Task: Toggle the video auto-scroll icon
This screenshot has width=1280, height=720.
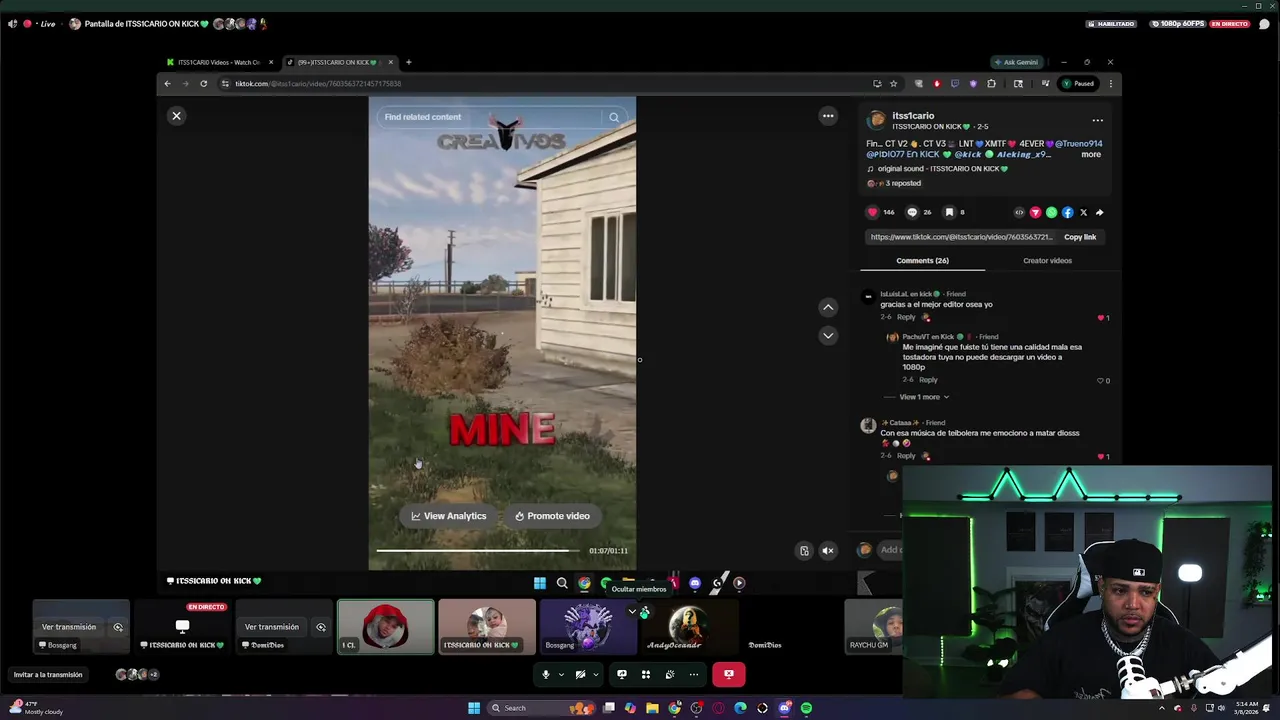Action: point(804,550)
